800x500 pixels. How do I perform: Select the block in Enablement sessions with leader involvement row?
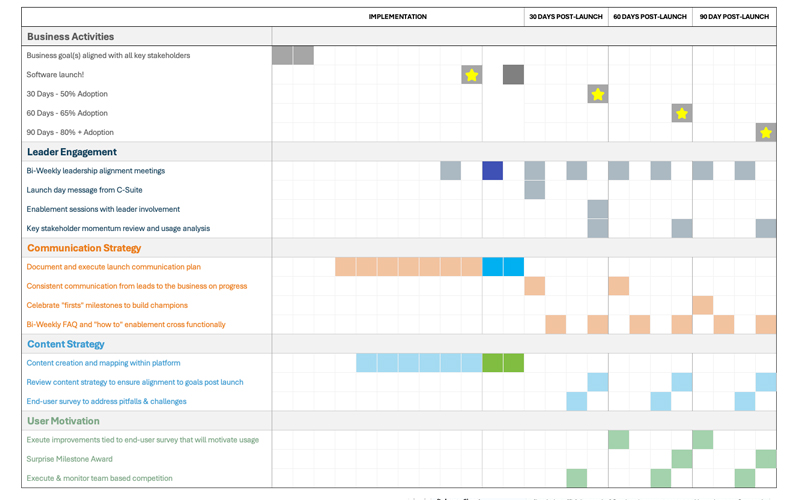(597, 209)
